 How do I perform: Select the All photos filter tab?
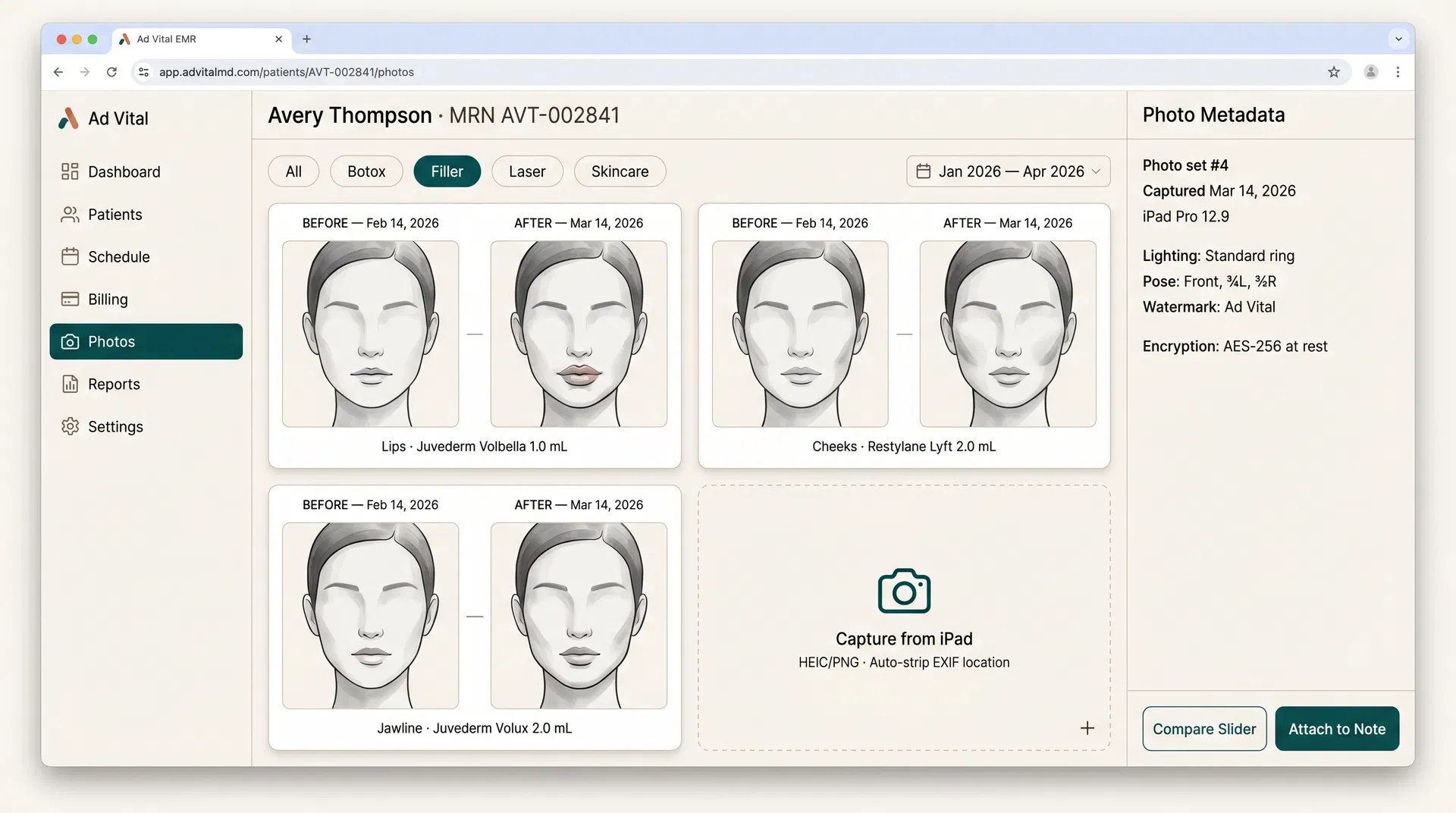pyautogui.click(x=293, y=171)
